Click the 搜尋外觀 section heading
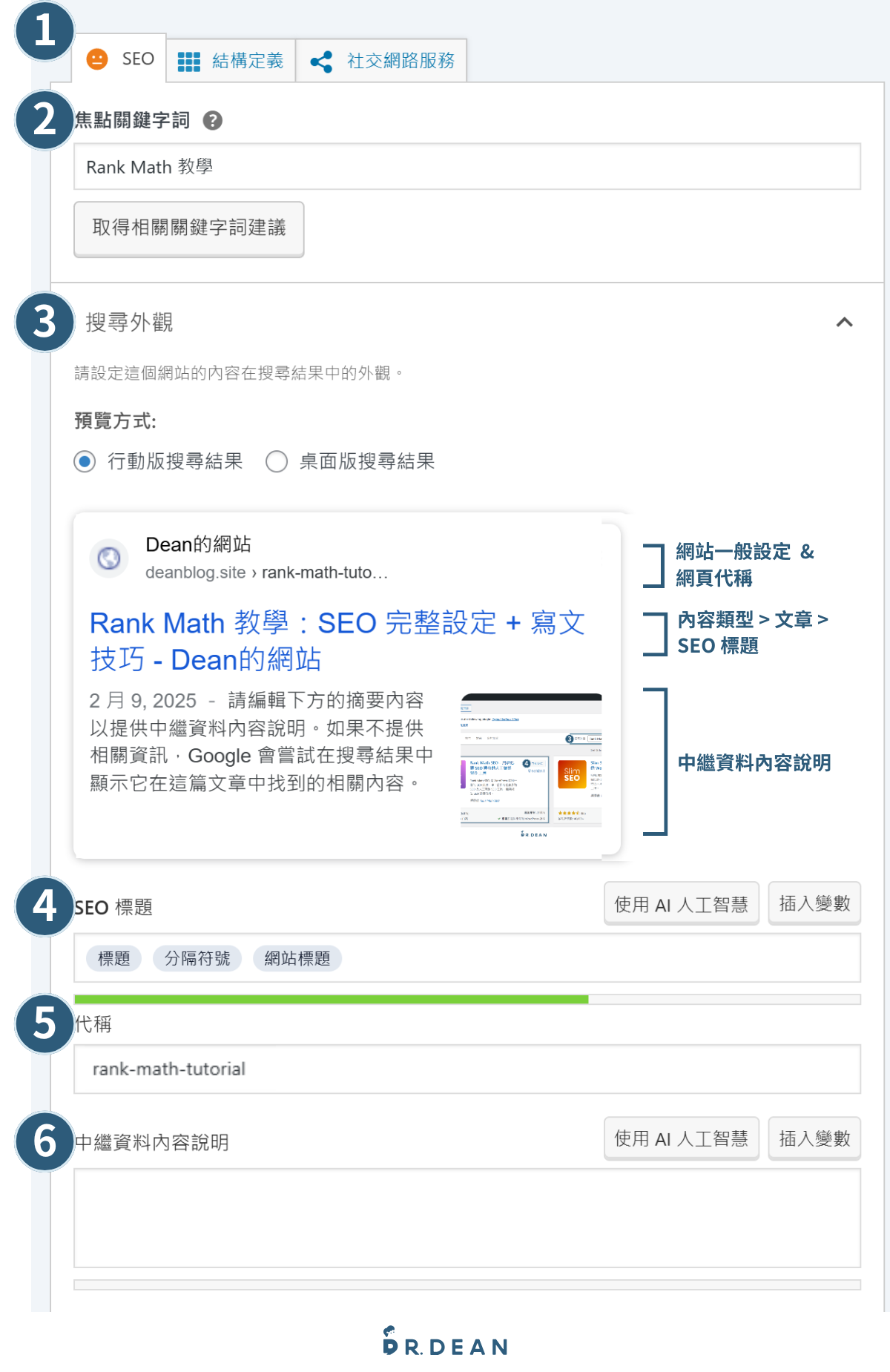The width and height of the screenshot is (890, 1372). 130,323
